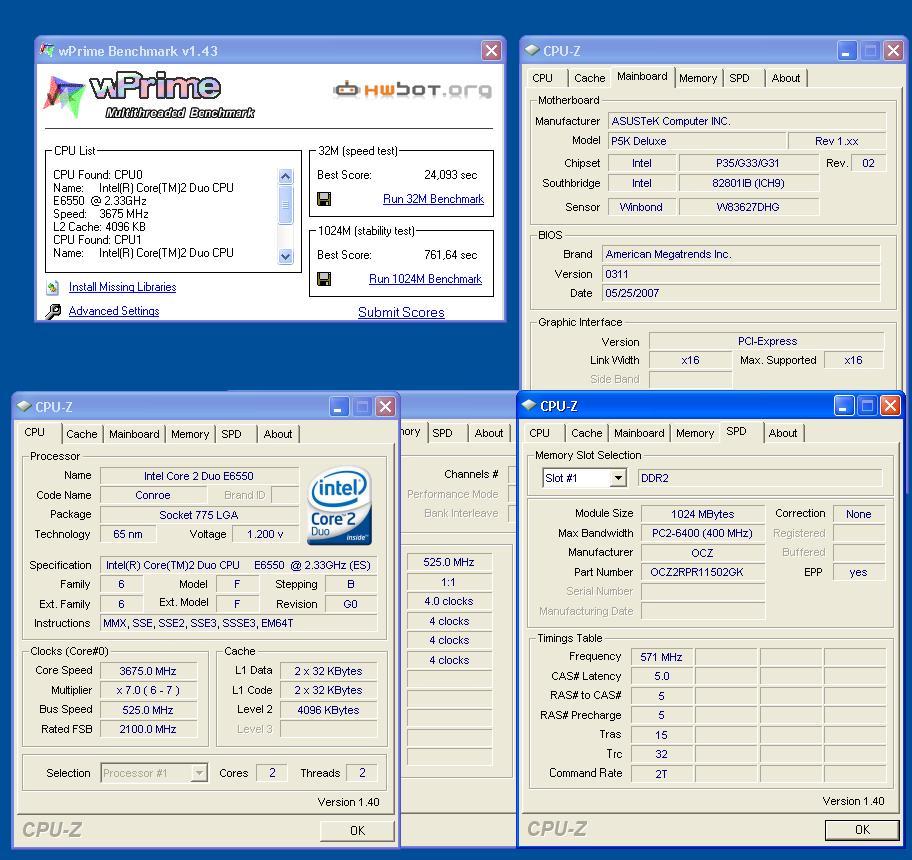Select About tab in SPD CPU-Z window
This screenshot has width=912, height=860.
(783, 433)
